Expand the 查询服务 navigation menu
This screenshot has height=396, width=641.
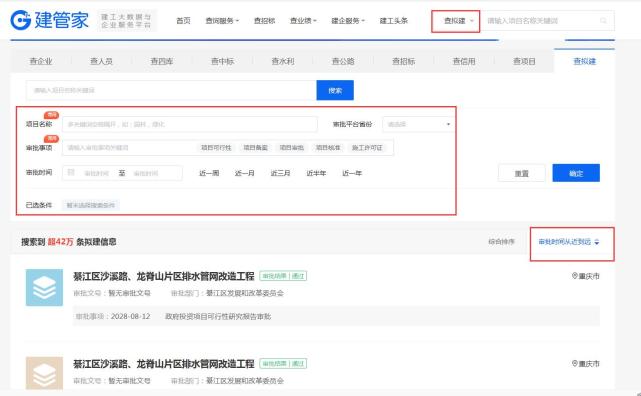(222, 20)
